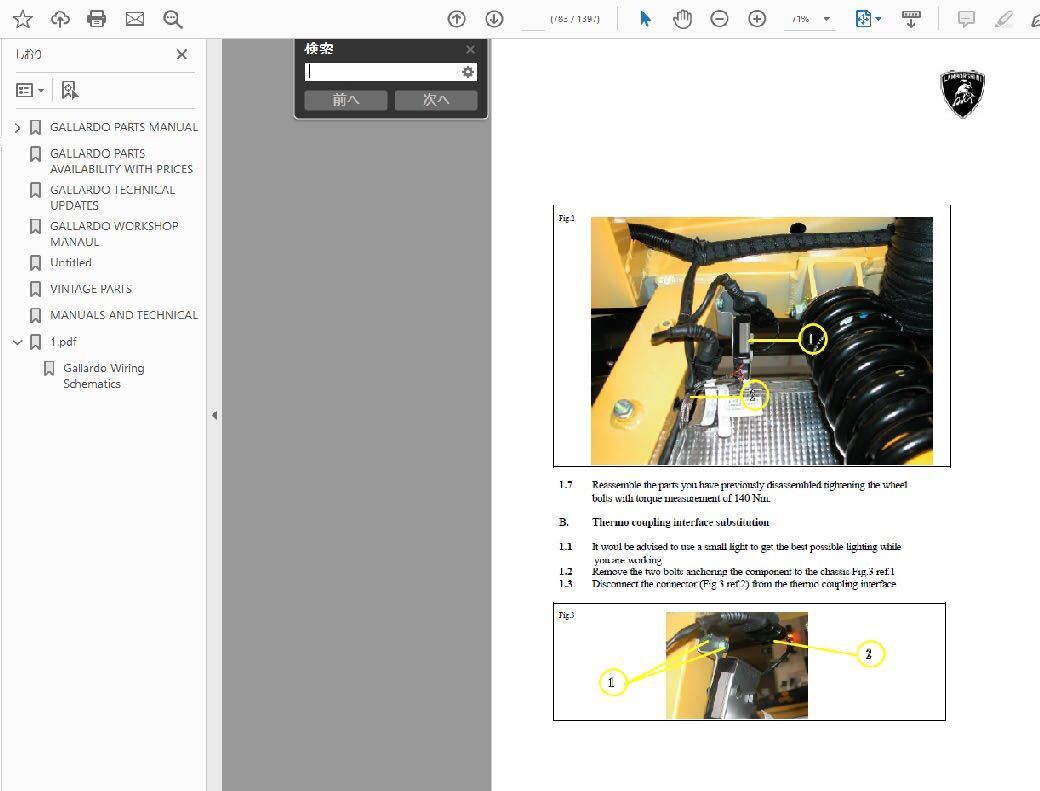Open search settings gear icon

[468, 72]
